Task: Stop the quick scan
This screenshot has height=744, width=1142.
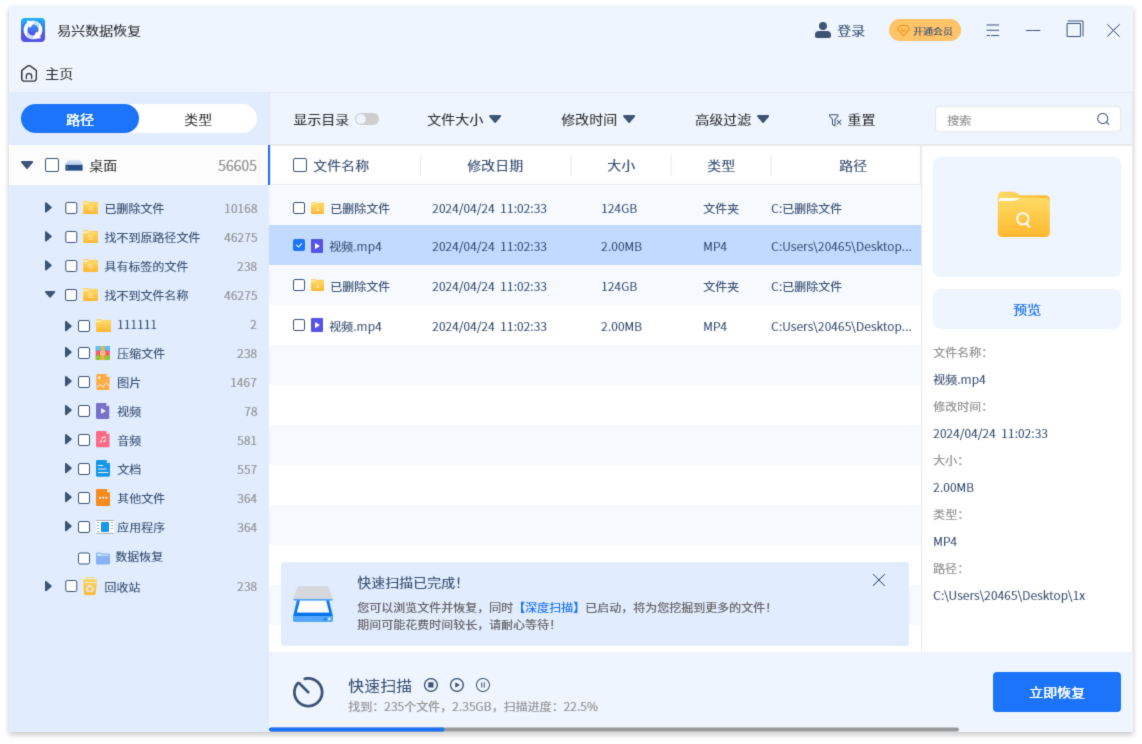Action: [432, 684]
